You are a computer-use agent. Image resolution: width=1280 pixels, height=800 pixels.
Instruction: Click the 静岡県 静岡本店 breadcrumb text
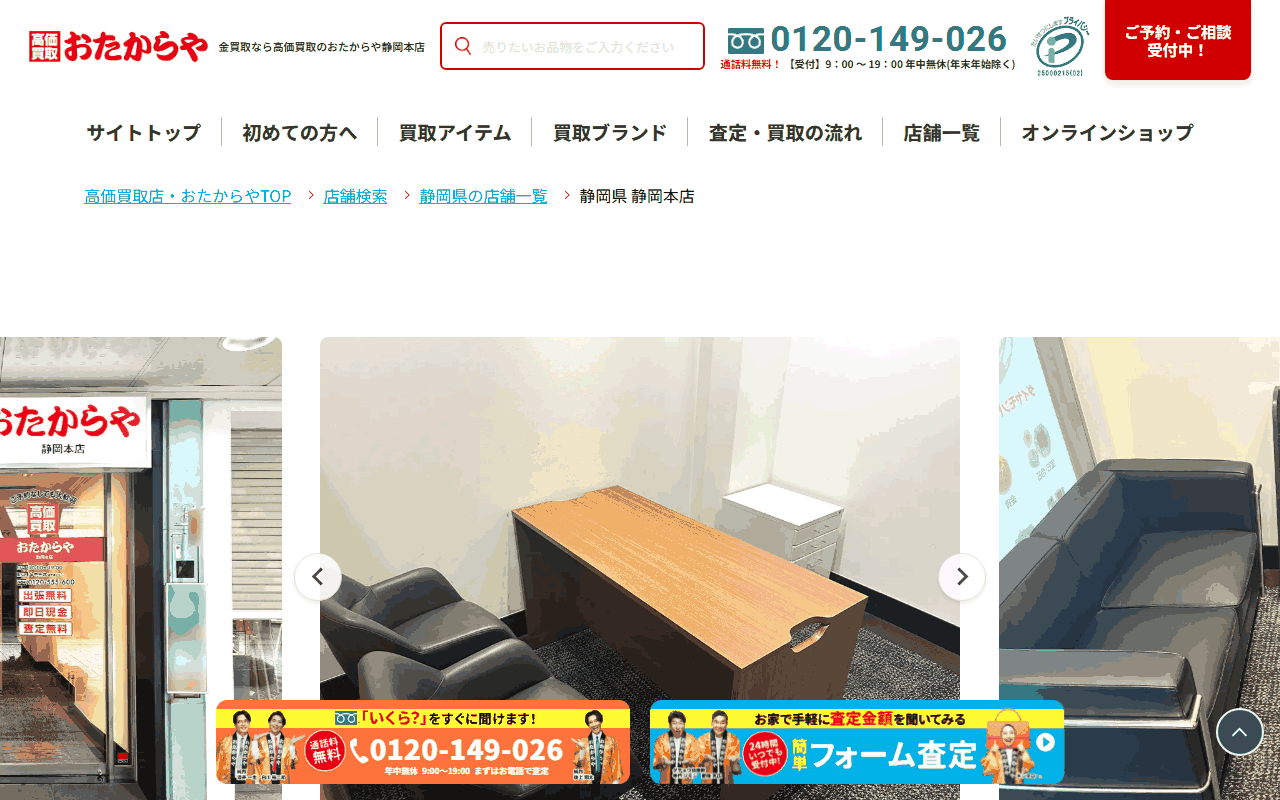[x=637, y=196]
